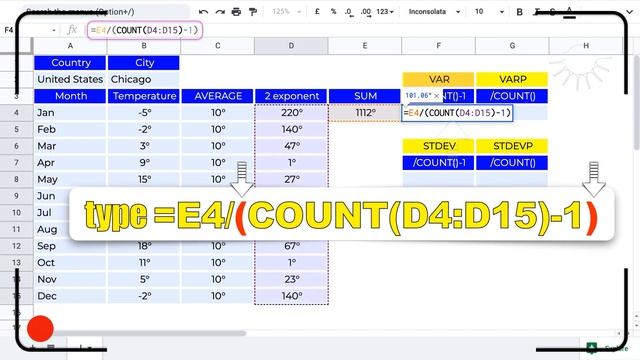This screenshot has width=640, height=360.
Task: Open the name box dropdown arrow
Action: [54, 30]
